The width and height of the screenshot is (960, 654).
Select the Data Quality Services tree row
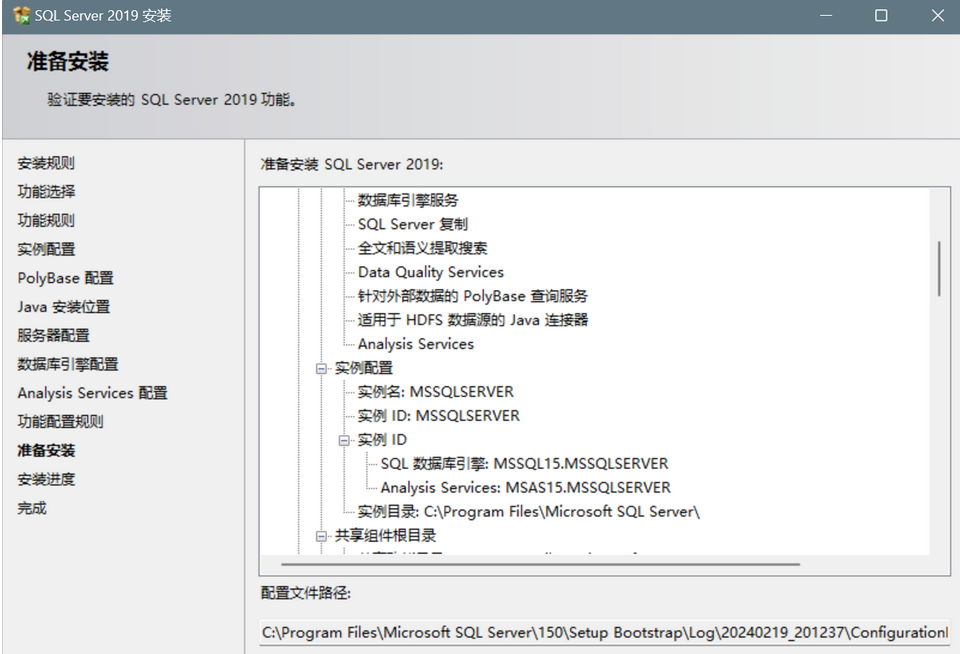tap(430, 272)
